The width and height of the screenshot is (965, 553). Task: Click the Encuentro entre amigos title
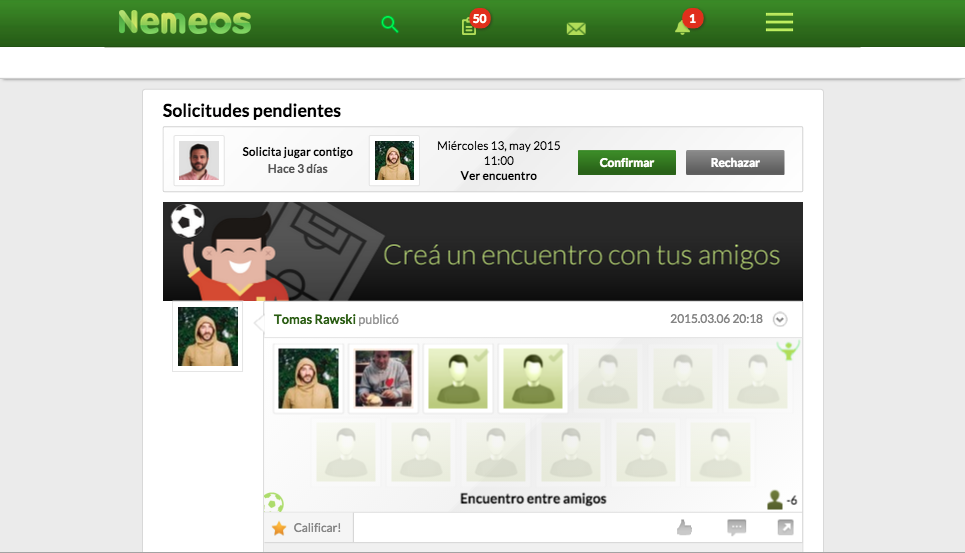pos(533,499)
